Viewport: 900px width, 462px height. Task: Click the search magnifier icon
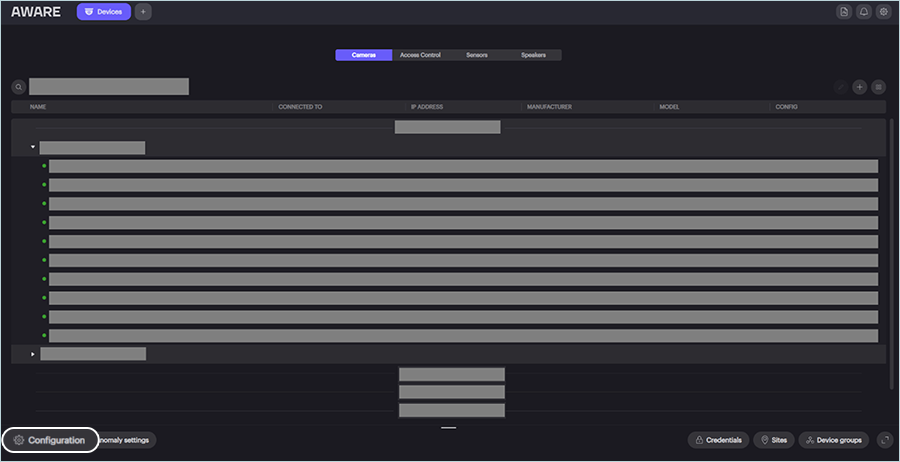tap(18, 87)
